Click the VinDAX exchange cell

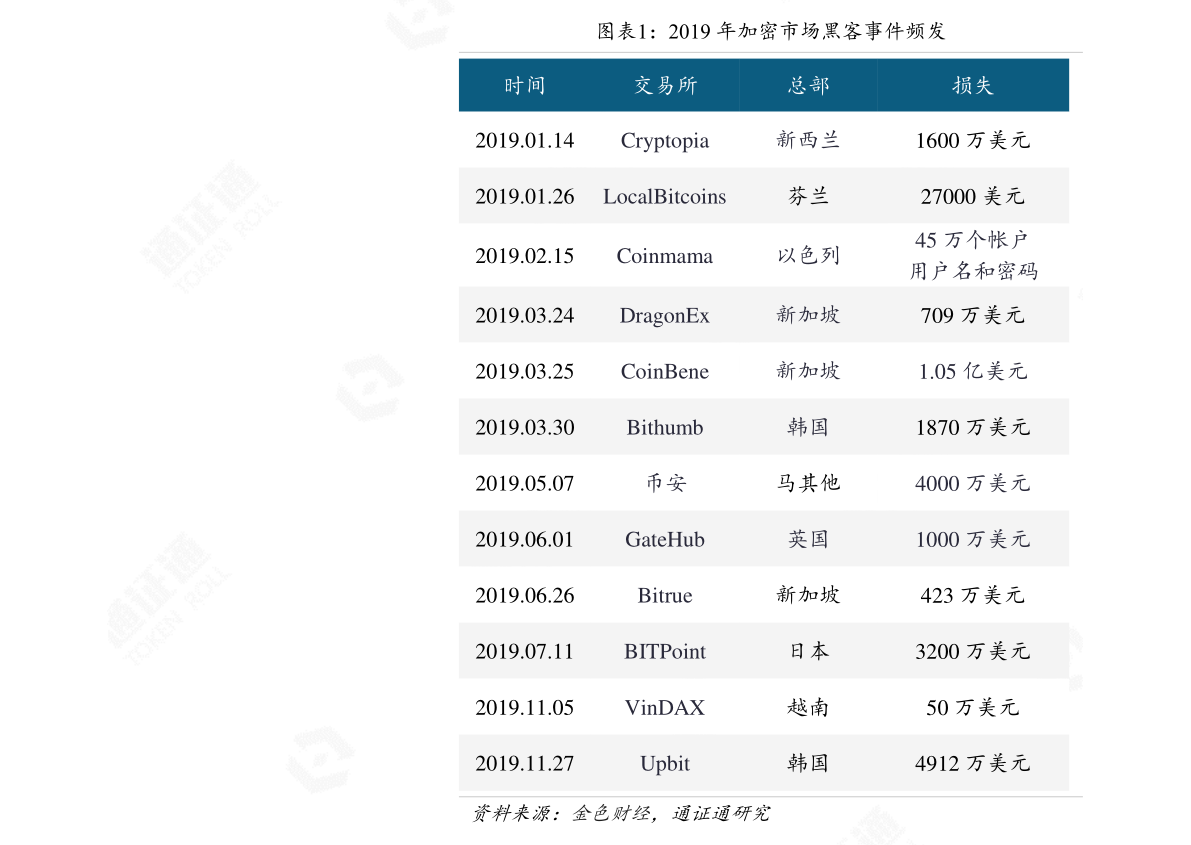[664, 707]
